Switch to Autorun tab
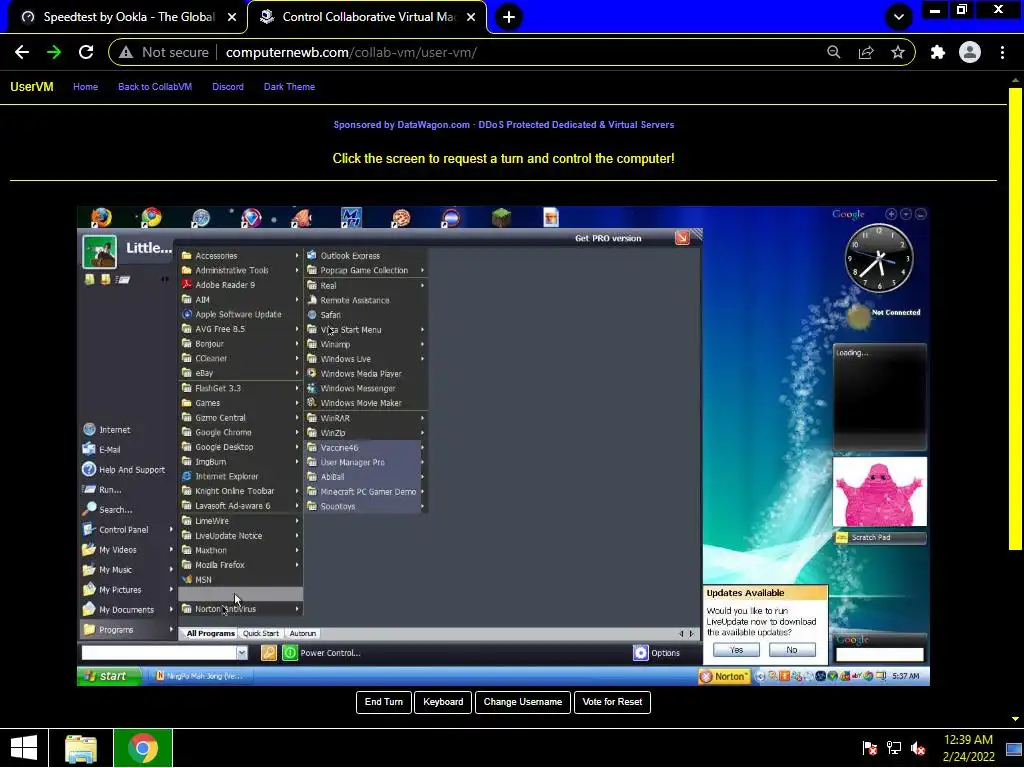This screenshot has width=1024, height=768. pos(302,633)
